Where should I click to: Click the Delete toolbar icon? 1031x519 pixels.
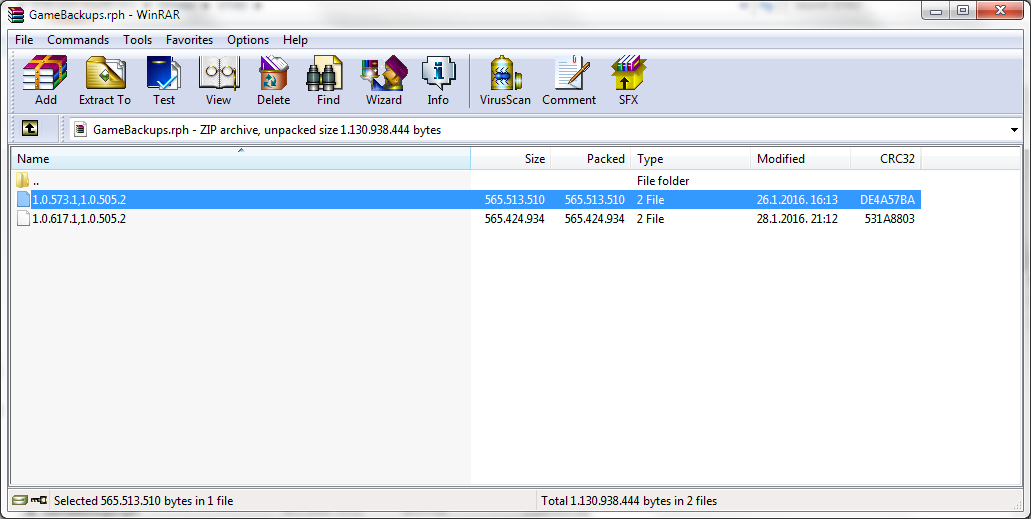pos(274,80)
